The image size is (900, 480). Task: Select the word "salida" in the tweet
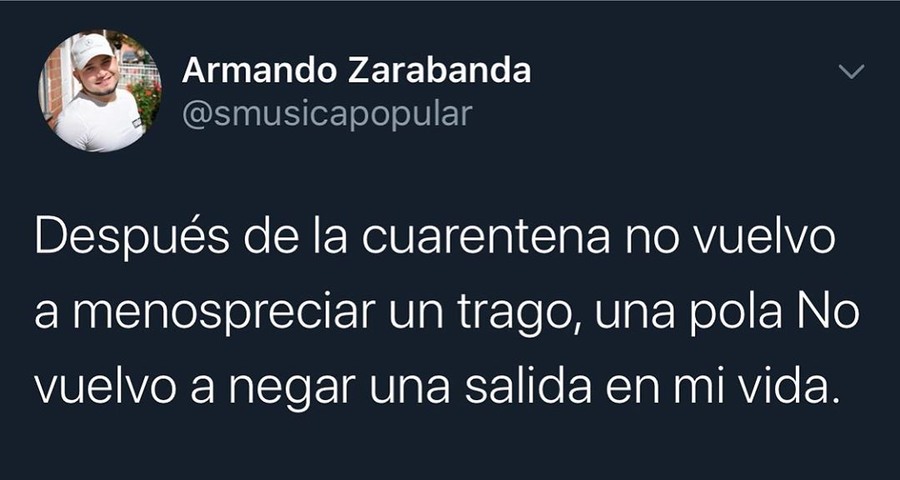click(x=528, y=389)
